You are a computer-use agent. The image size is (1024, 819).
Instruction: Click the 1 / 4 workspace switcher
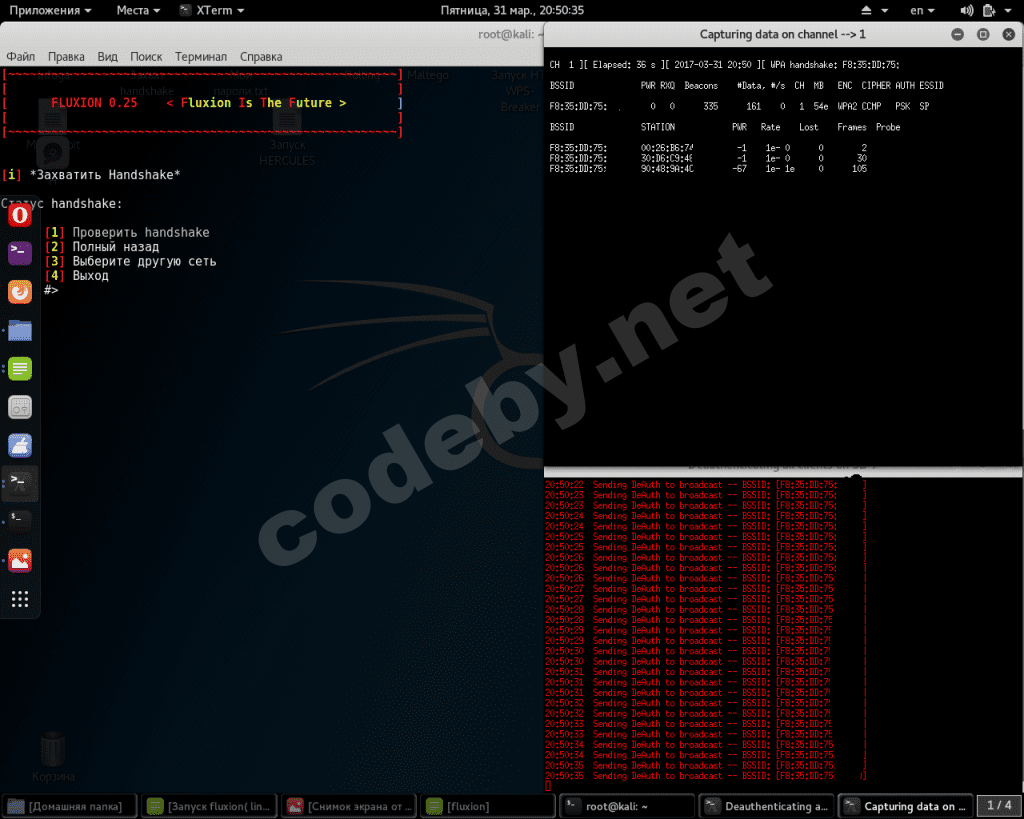999,807
